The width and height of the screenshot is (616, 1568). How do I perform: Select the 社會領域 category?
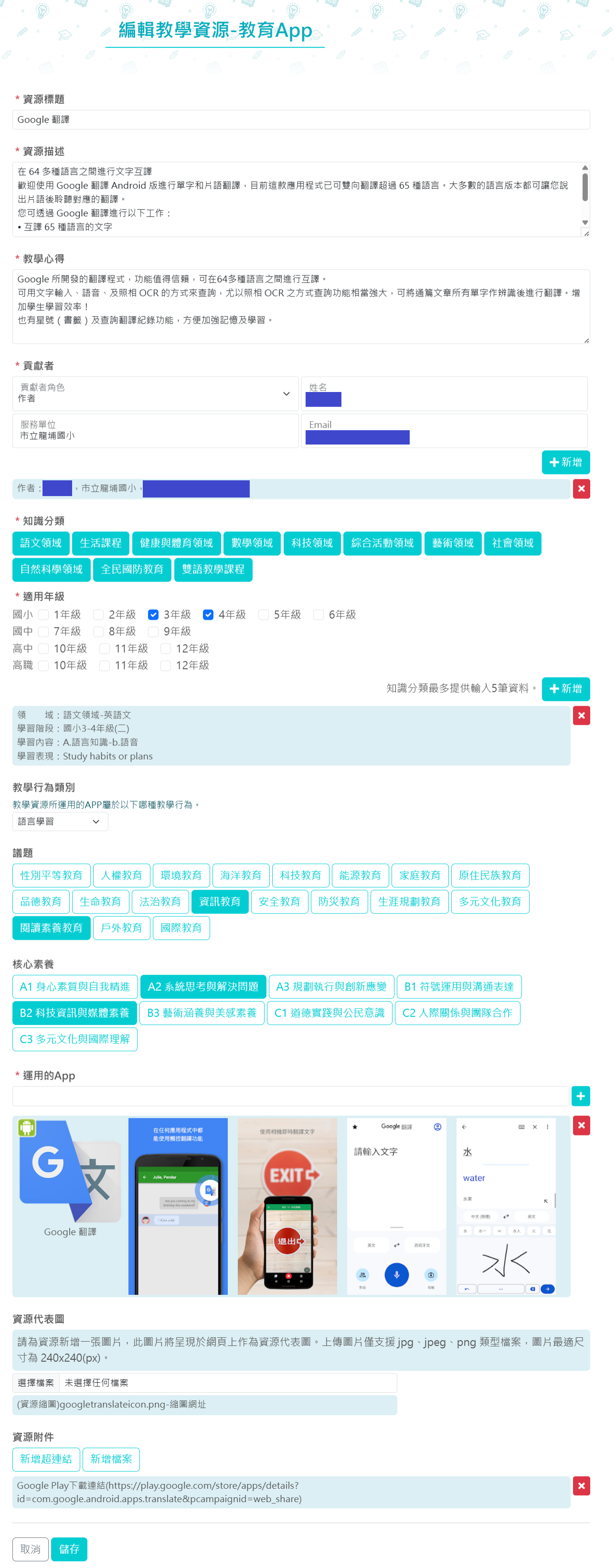[x=512, y=543]
